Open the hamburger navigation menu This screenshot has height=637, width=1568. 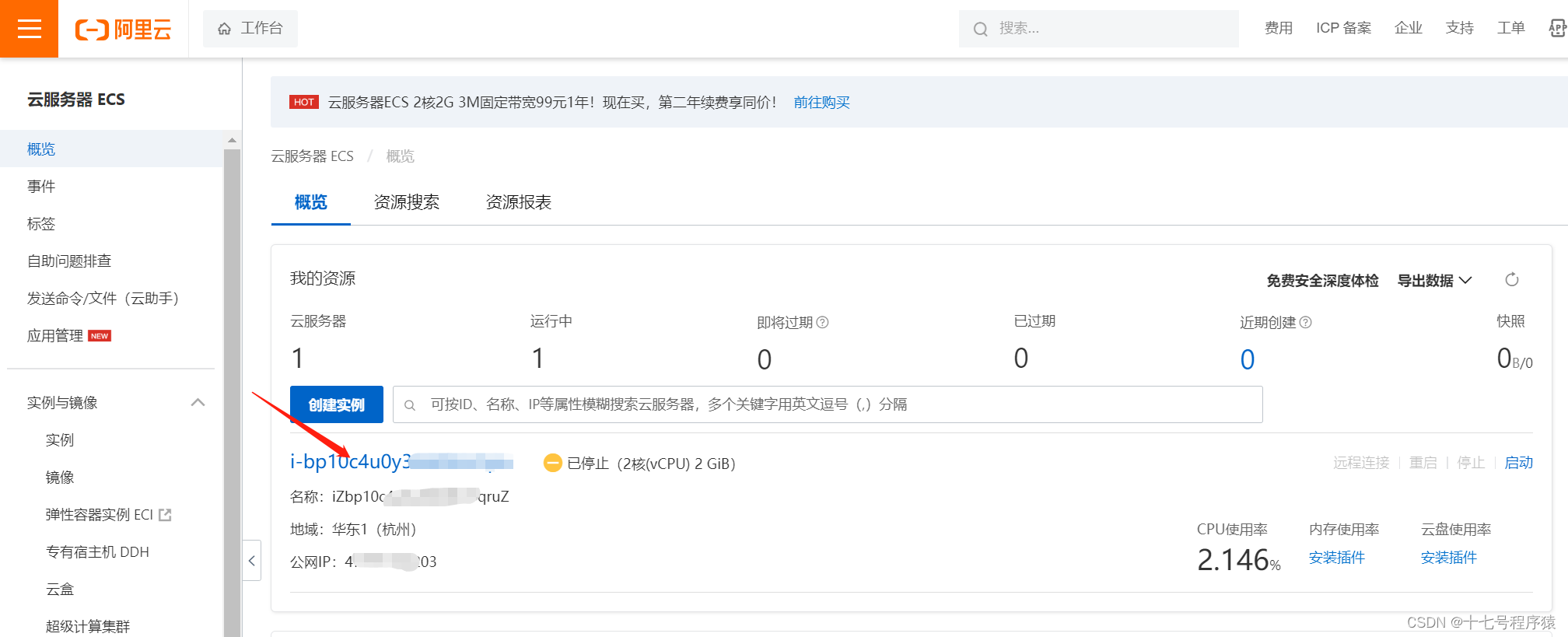click(29, 29)
